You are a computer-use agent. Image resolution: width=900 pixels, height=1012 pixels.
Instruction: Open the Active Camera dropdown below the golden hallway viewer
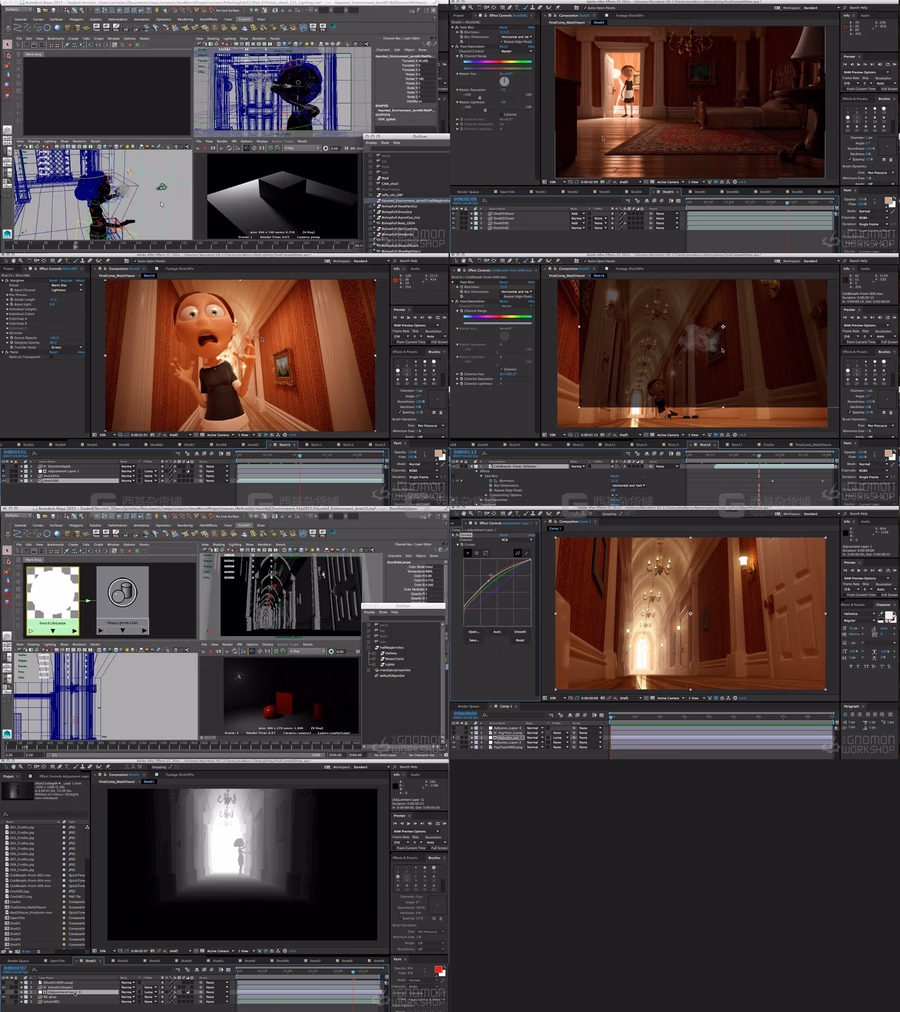(x=670, y=698)
